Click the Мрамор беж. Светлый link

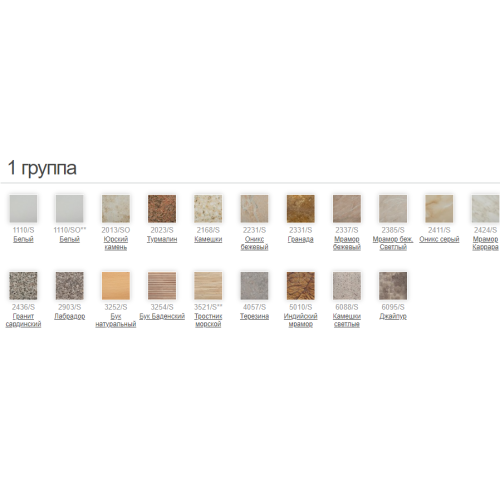tap(393, 243)
